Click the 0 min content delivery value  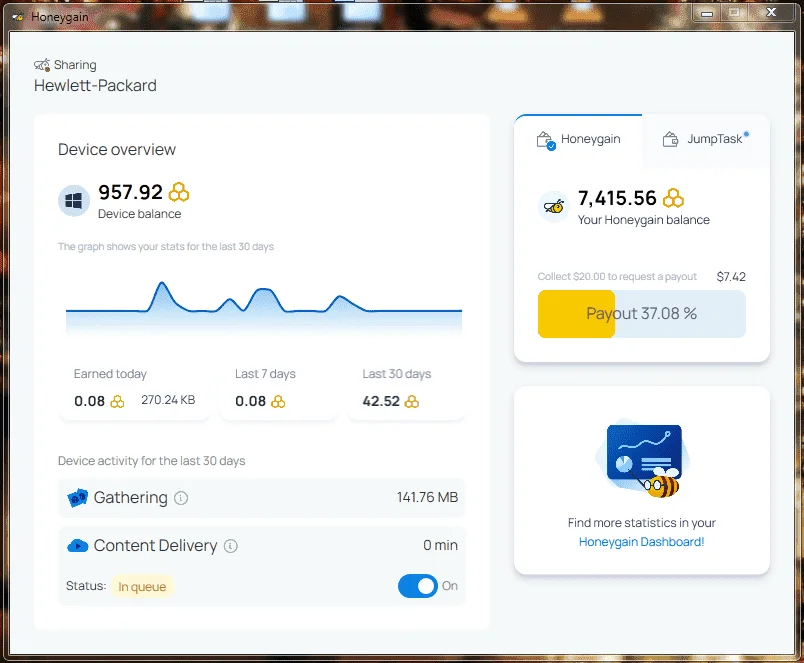click(440, 546)
